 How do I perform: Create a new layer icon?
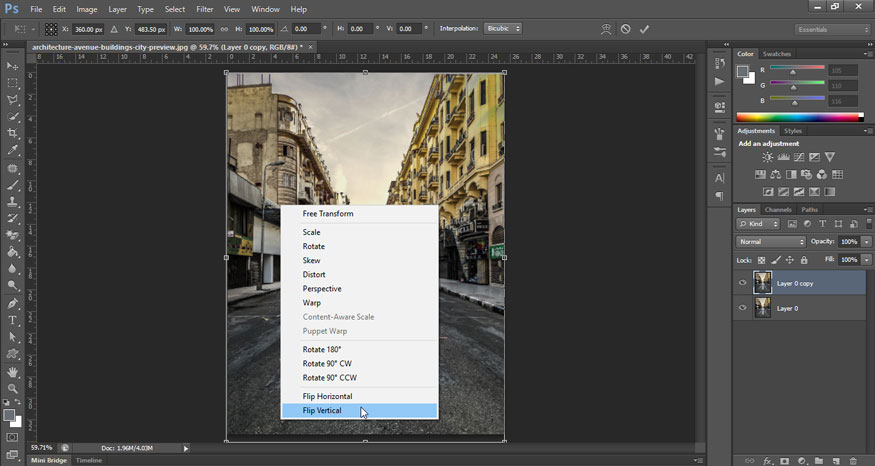836,461
